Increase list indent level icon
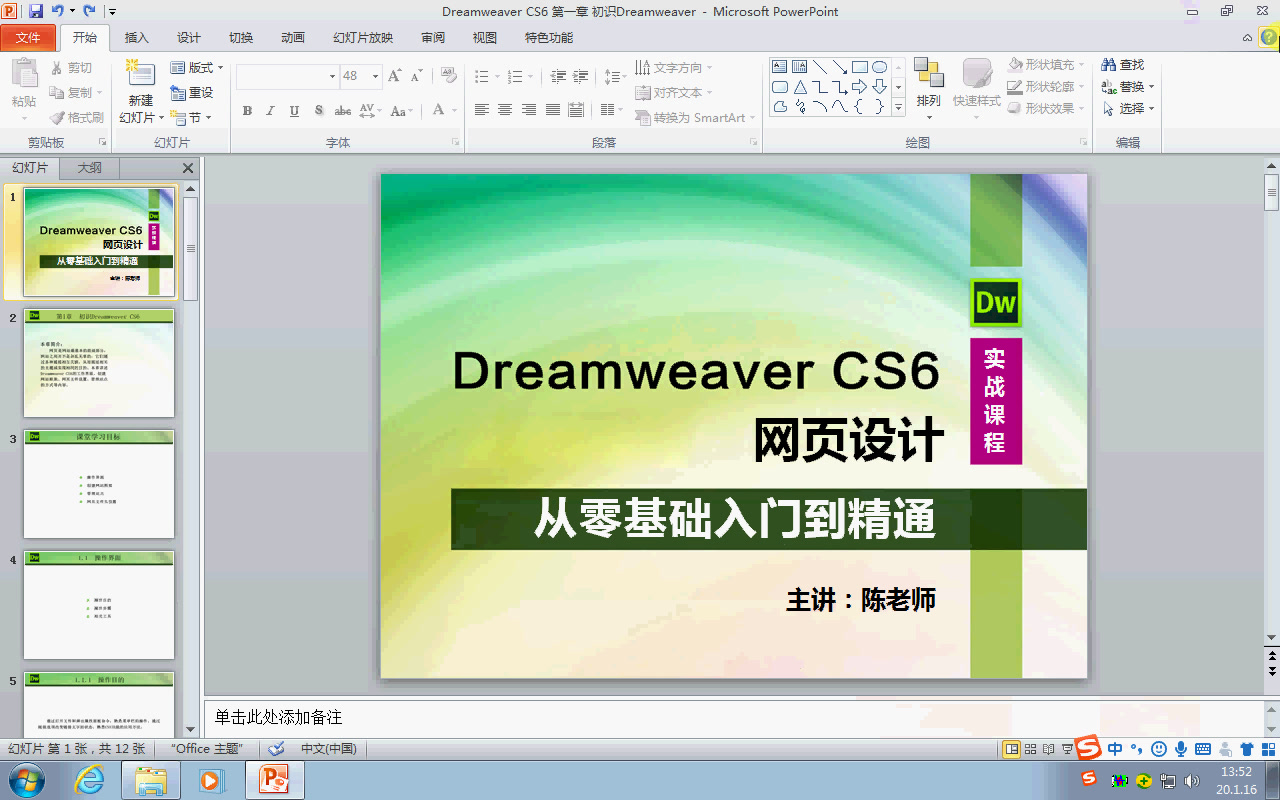Screen dimensions: 1280x800 pos(582,76)
